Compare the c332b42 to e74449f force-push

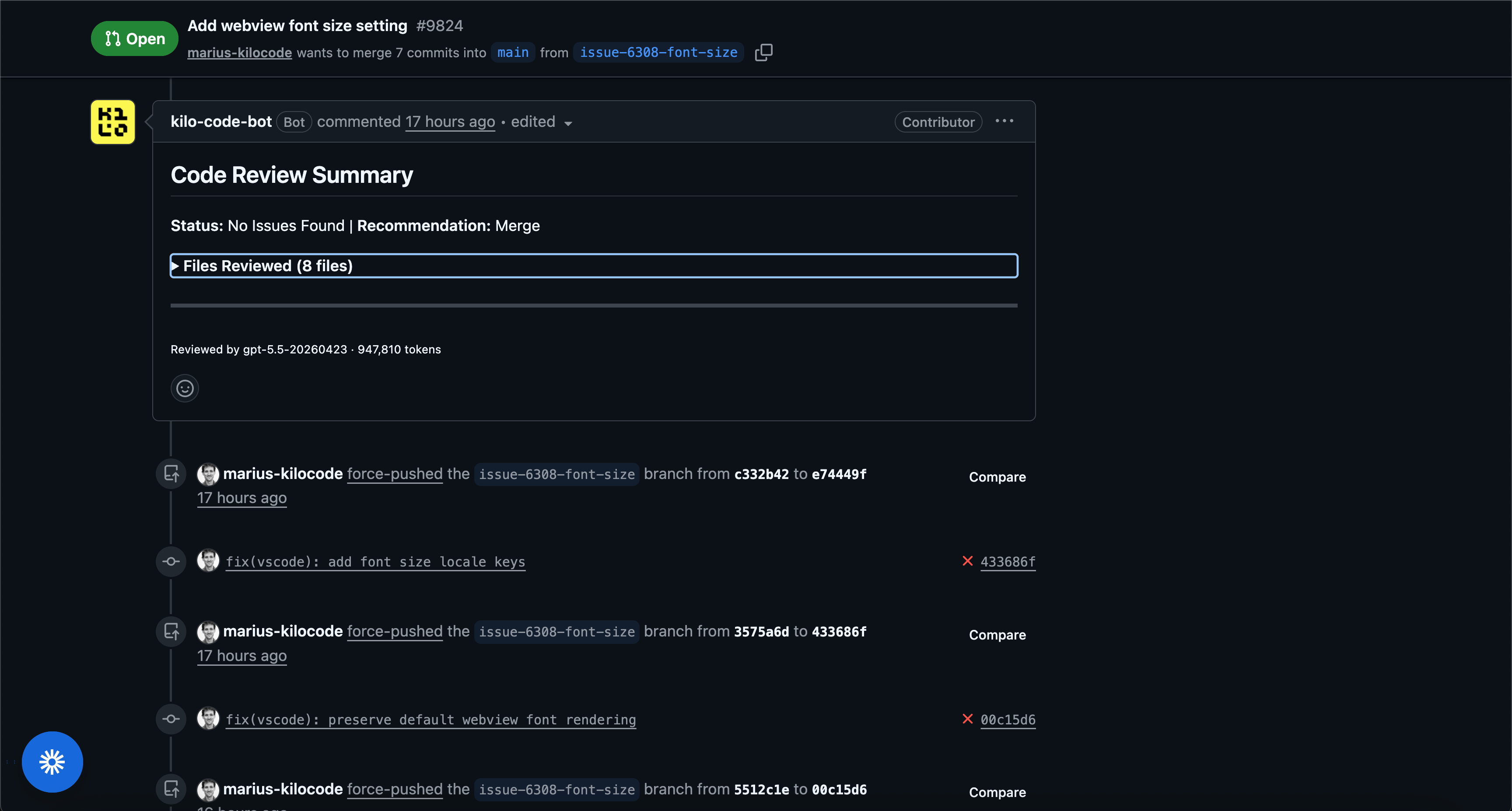coord(997,477)
